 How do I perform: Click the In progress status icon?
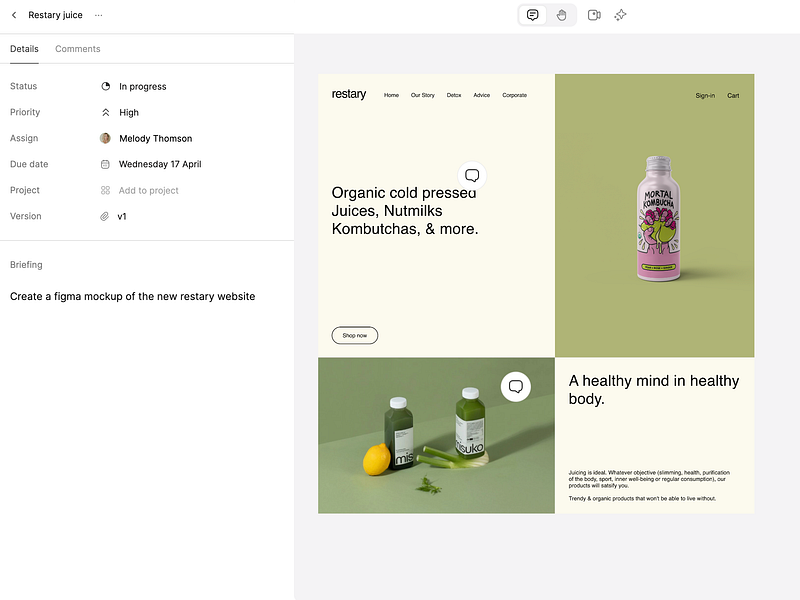[x=106, y=86]
